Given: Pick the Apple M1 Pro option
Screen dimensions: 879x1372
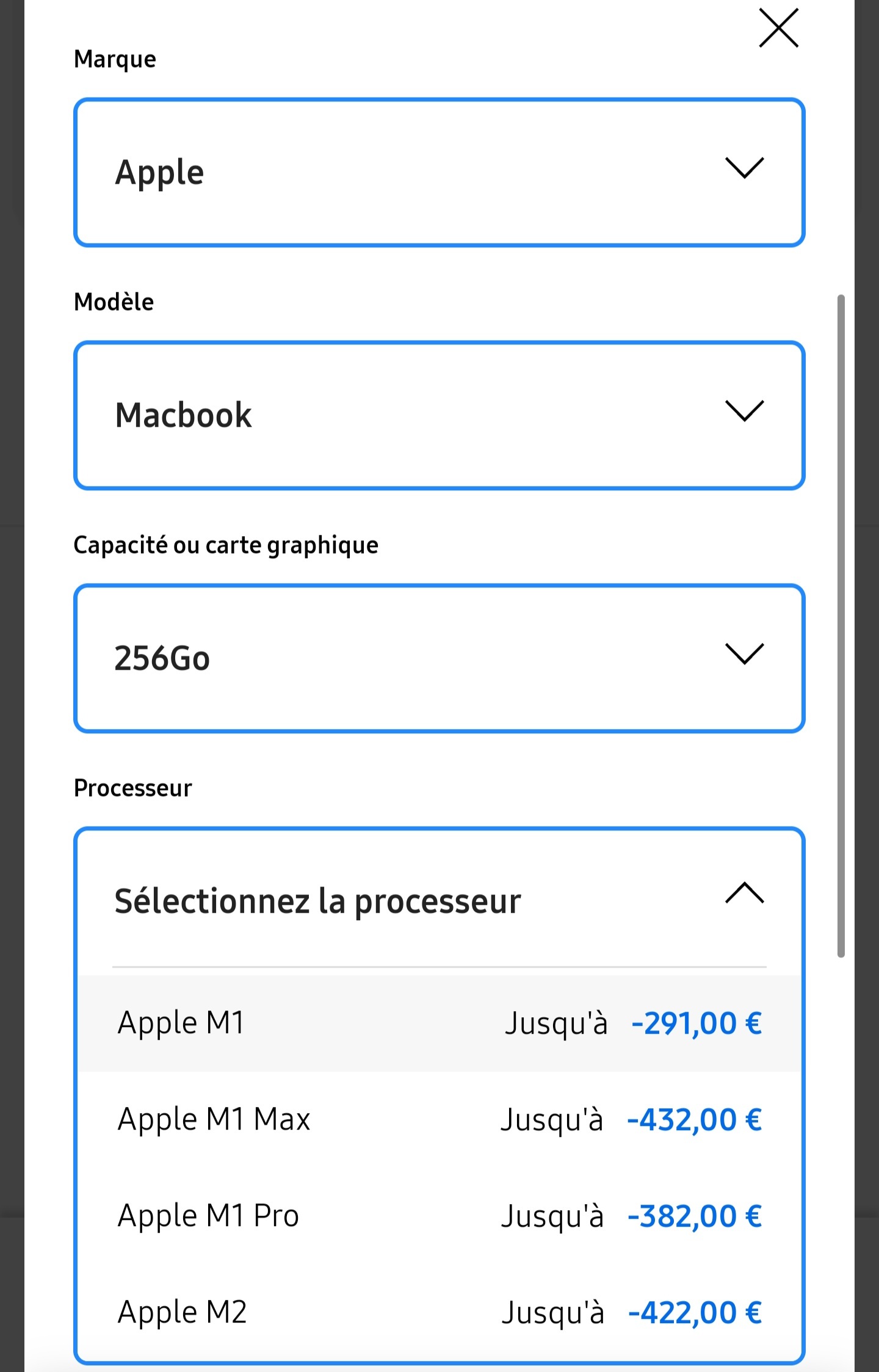Looking at the screenshot, I should coord(208,1216).
